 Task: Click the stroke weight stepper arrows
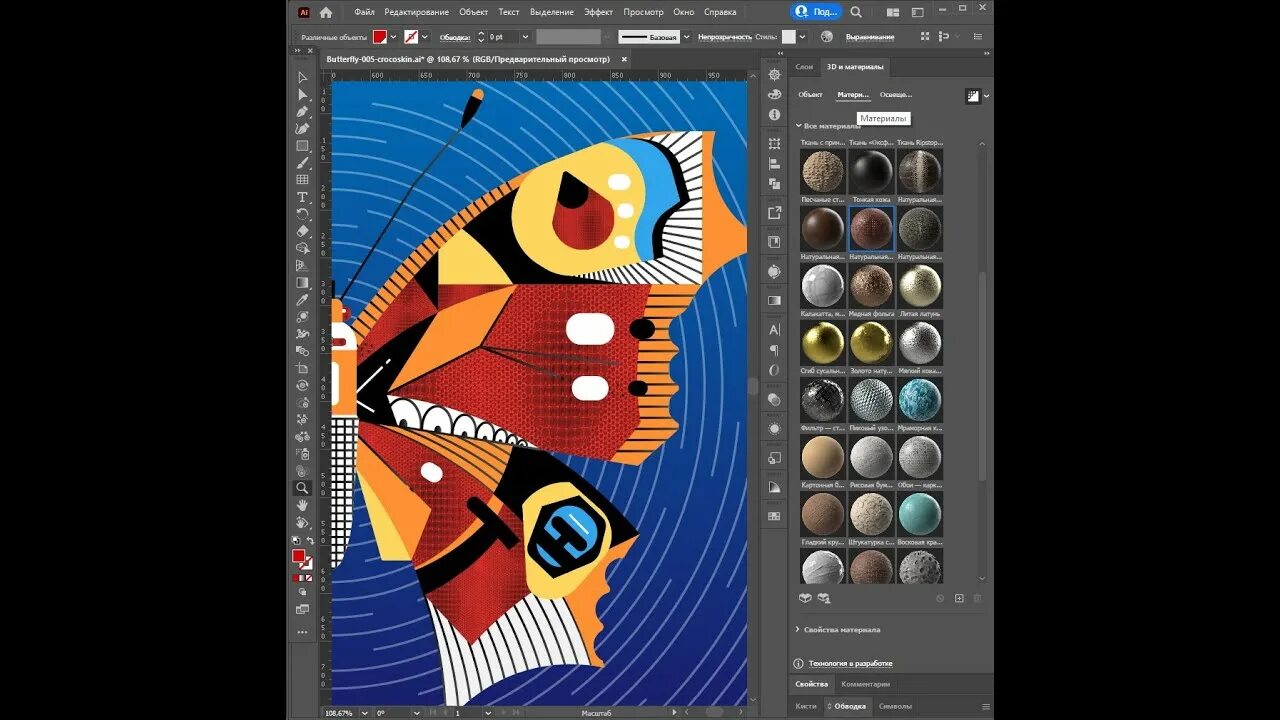point(481,37)
